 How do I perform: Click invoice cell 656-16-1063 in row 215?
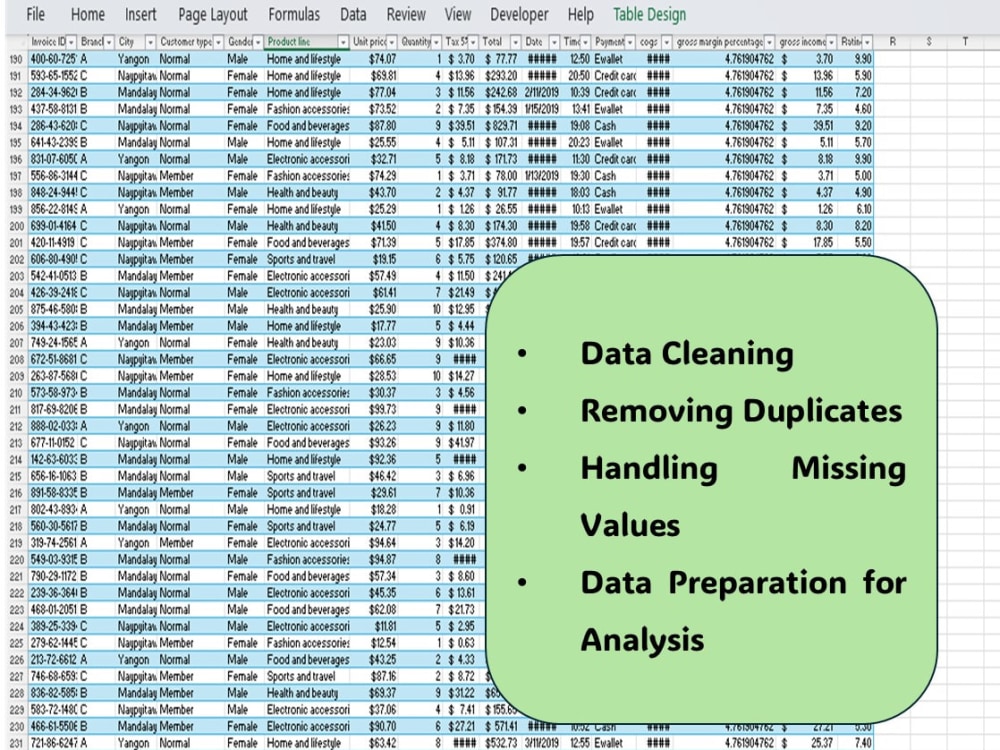[x=53, y=476]
